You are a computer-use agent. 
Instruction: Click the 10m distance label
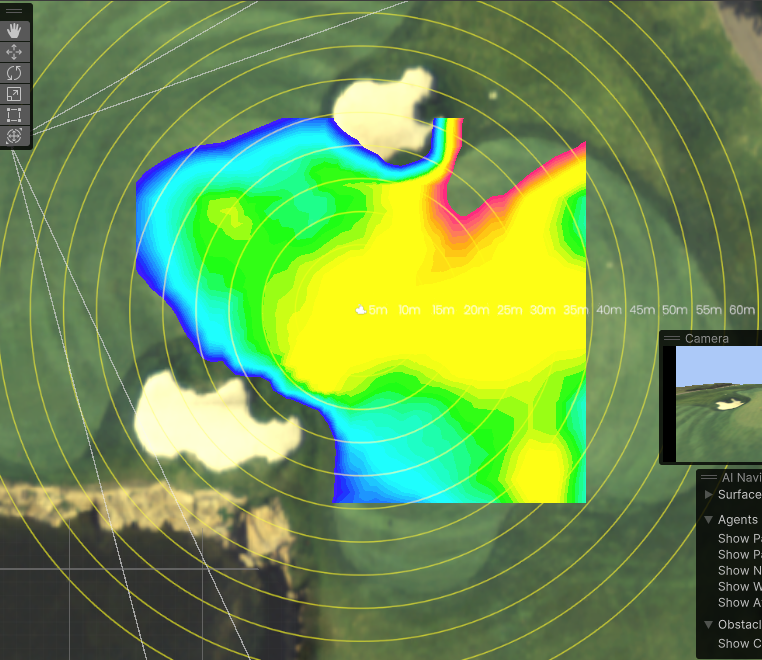tap(409, 310)
